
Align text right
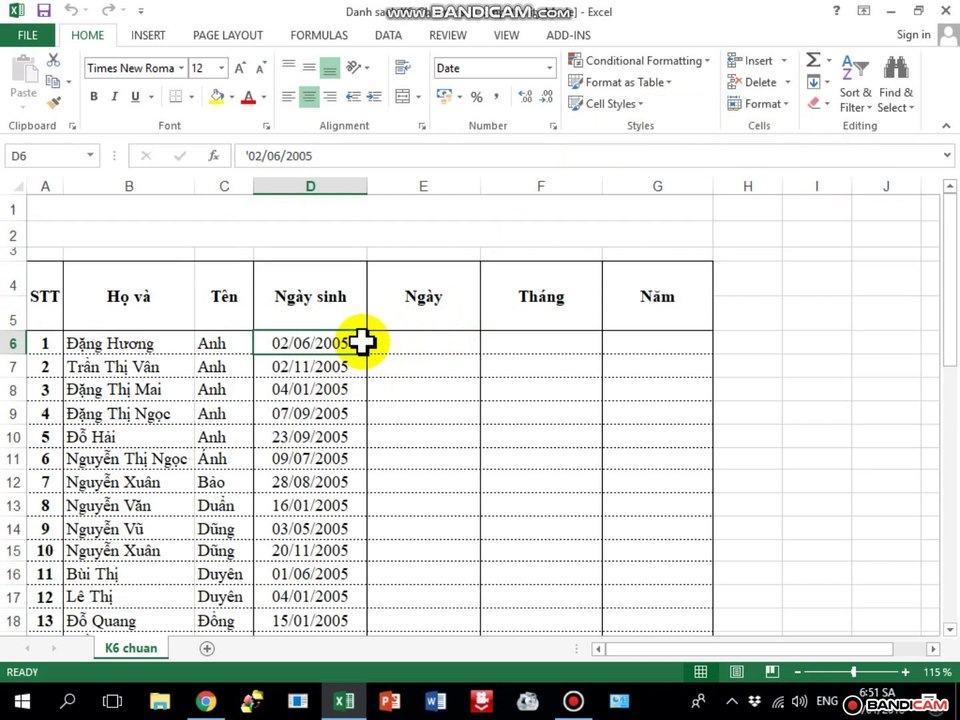(x=329, y=96)
